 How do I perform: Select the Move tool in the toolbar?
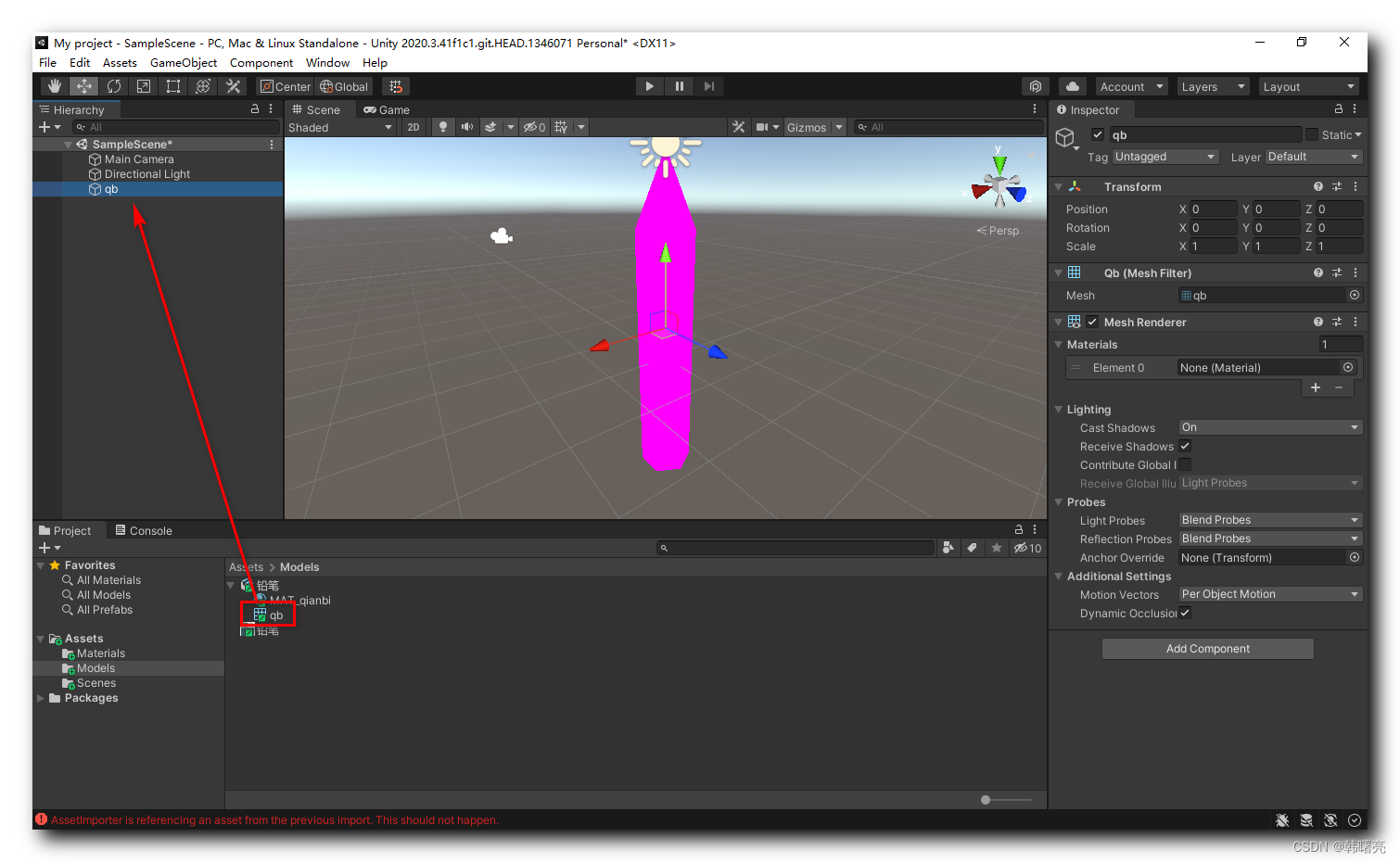[x=83, y=85]
